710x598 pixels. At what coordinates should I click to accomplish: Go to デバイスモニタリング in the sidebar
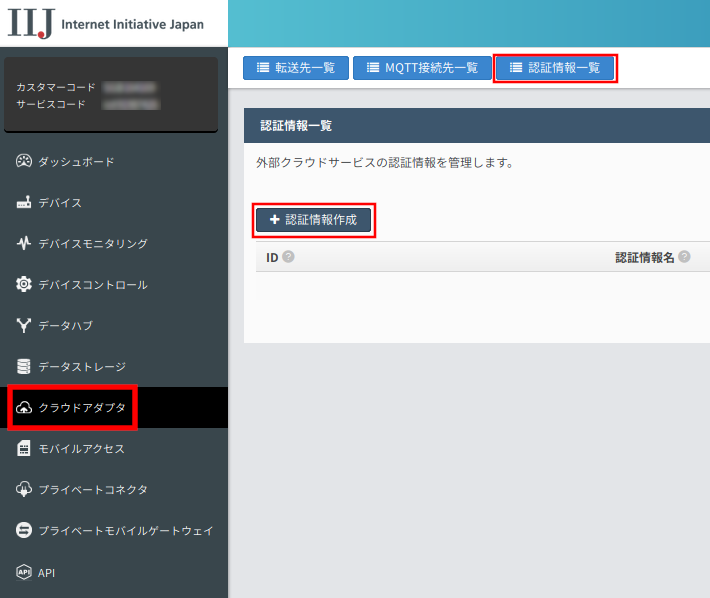point(114,244)
